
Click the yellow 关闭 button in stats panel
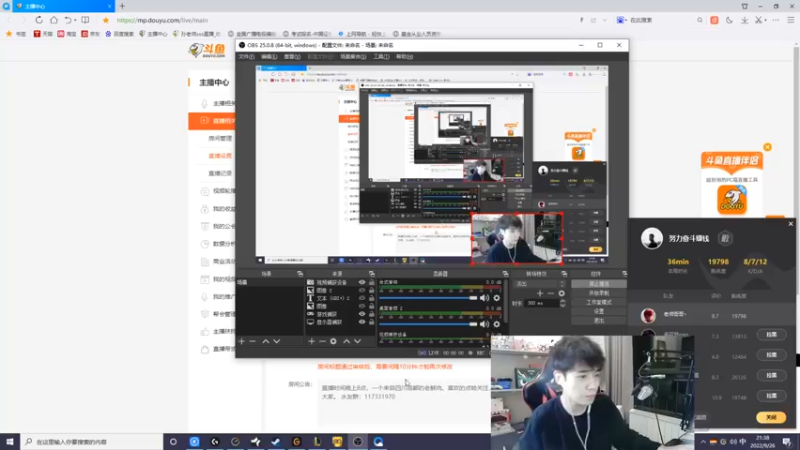point(771,417)
